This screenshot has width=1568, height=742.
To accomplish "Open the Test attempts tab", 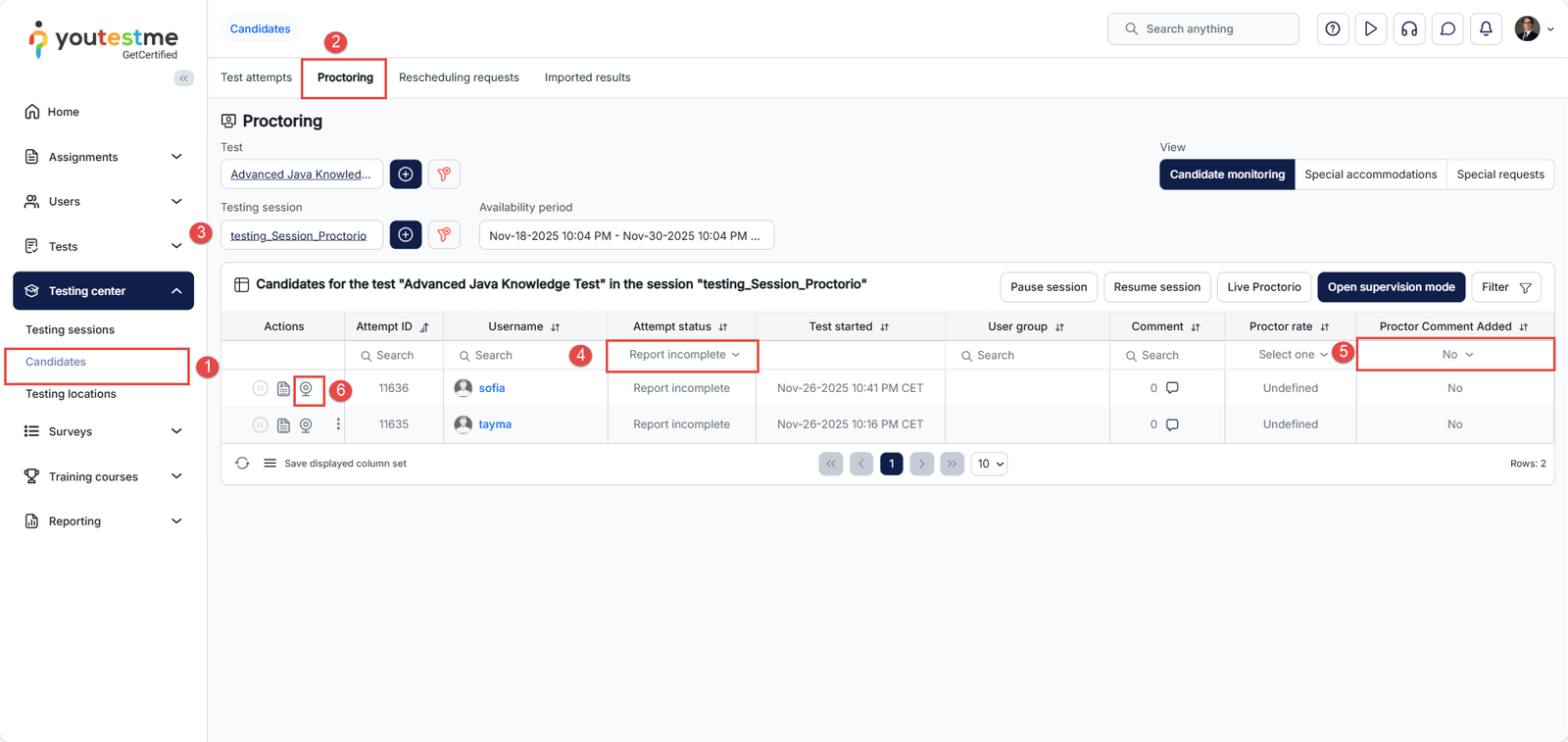I will (256, 77).
